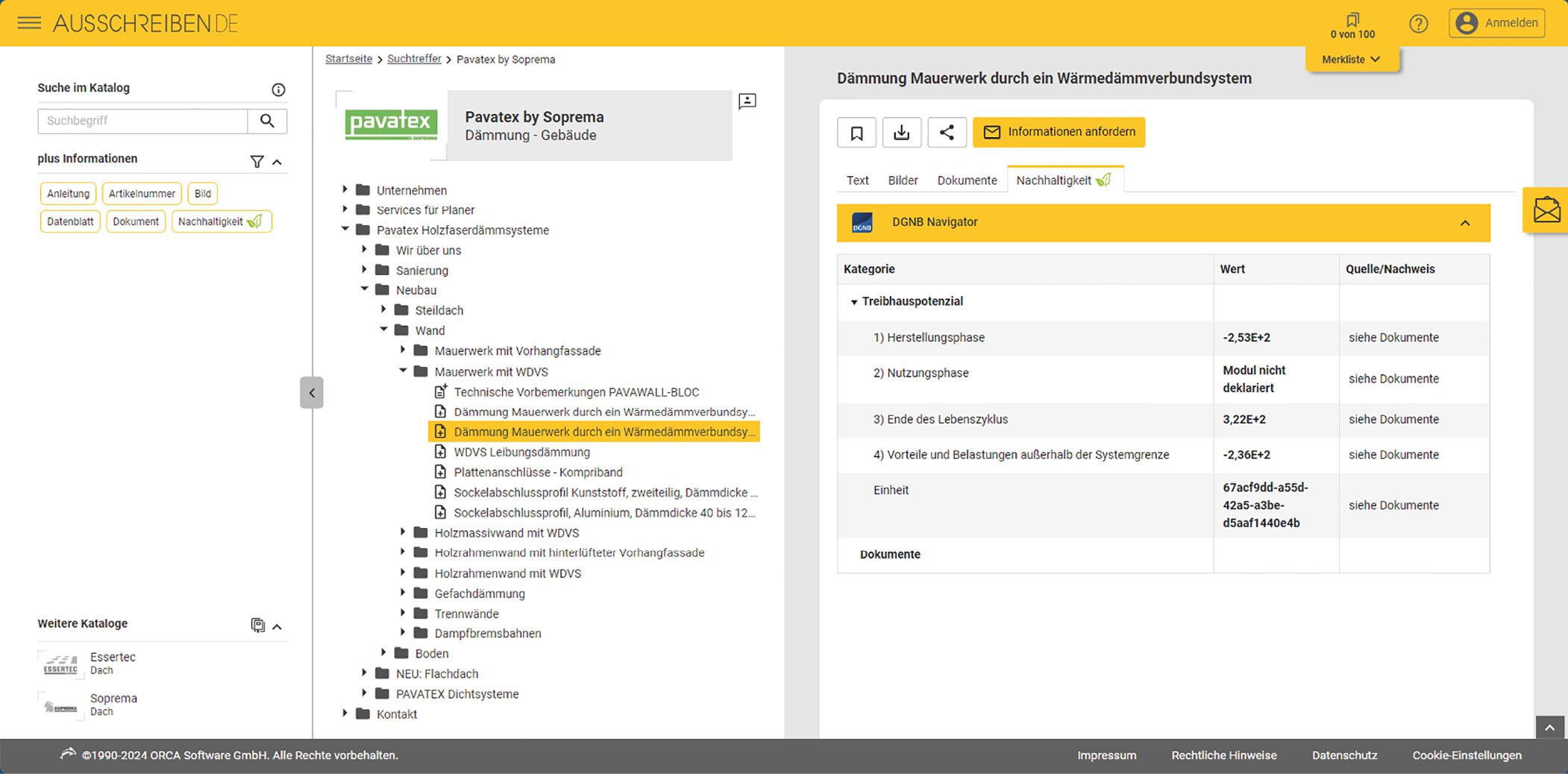This screenshot has width=1568, height=774.
Task: Select the Gefachdämmung folder
Action: click(480, 594)
